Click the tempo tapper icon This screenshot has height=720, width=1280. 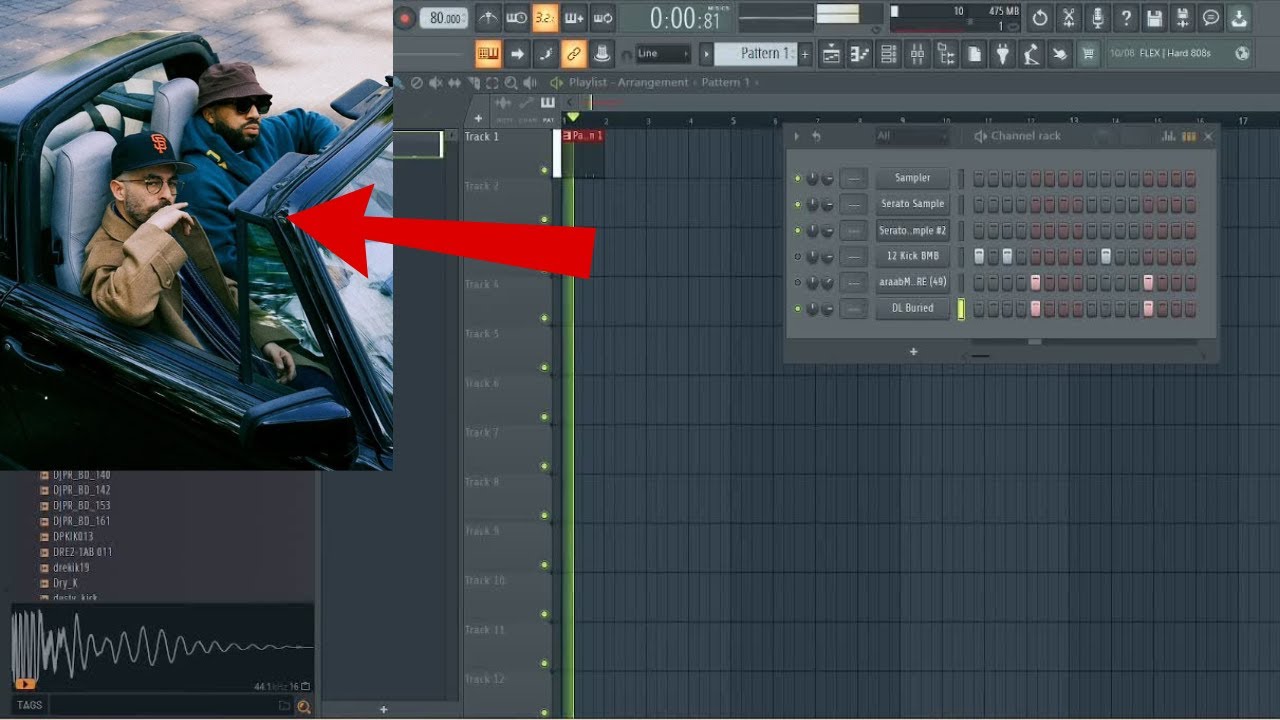pyautogui.click(x=1031, y=54)
